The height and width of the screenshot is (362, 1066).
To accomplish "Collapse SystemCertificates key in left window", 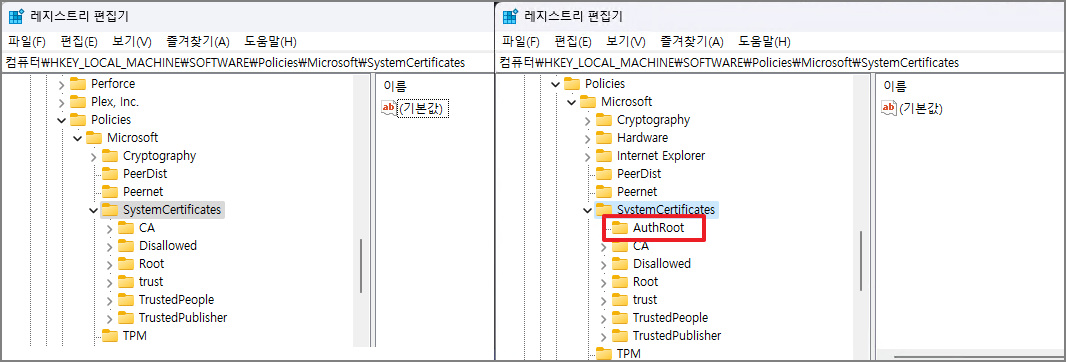I will (94, 210).
